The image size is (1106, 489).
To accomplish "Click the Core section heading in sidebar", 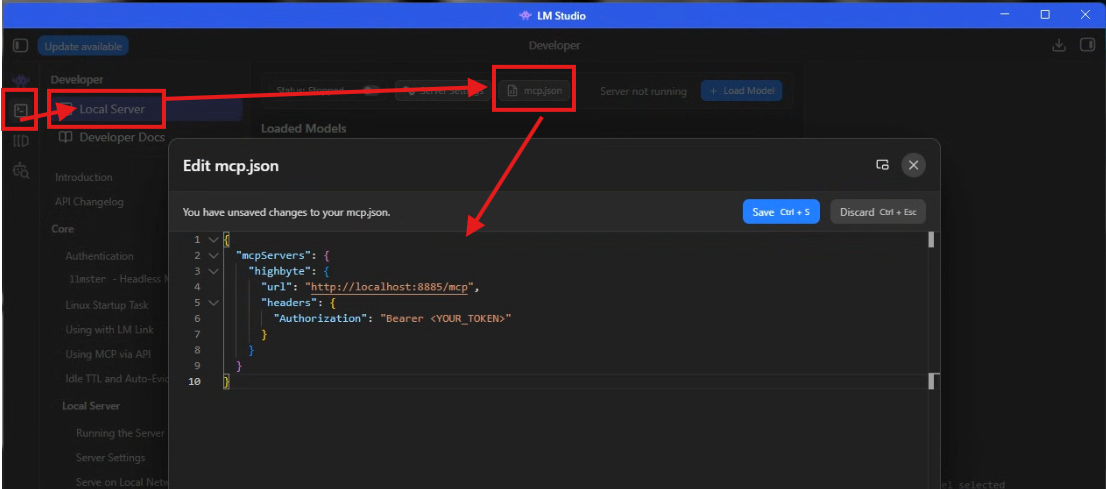I will click(63, 229).
